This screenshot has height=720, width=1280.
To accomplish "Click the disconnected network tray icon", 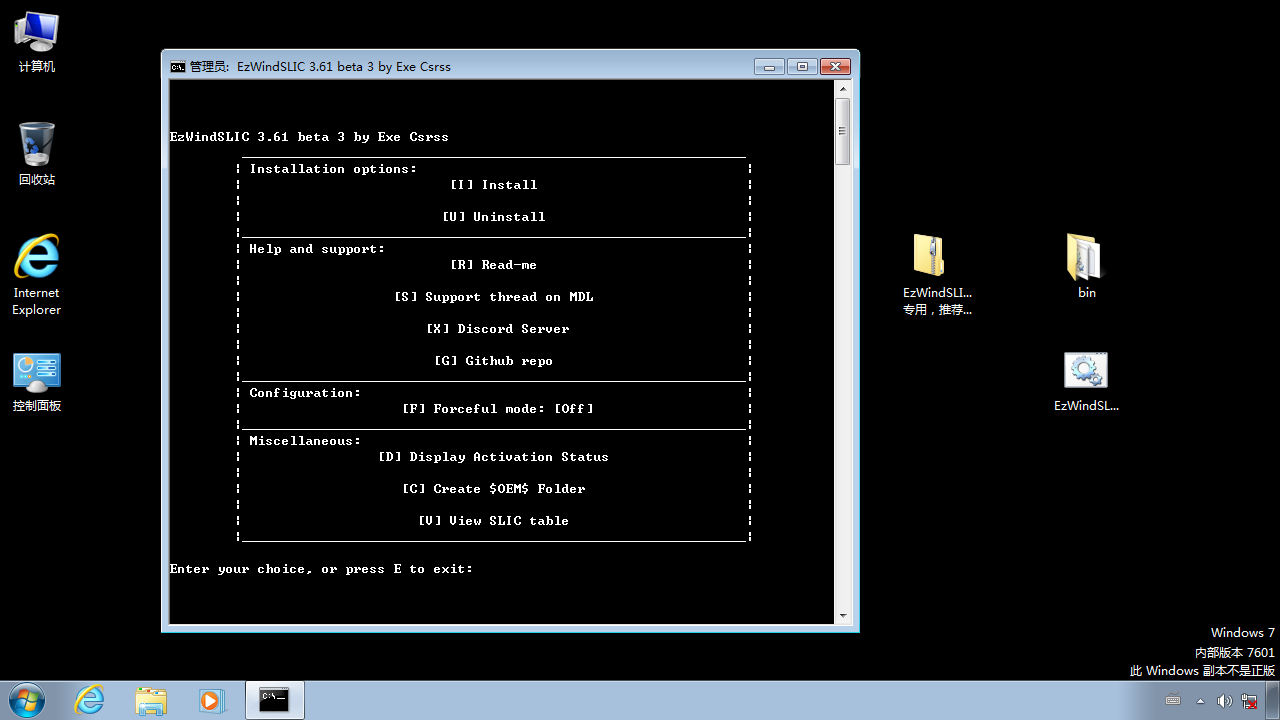I will coord(1248,701).
